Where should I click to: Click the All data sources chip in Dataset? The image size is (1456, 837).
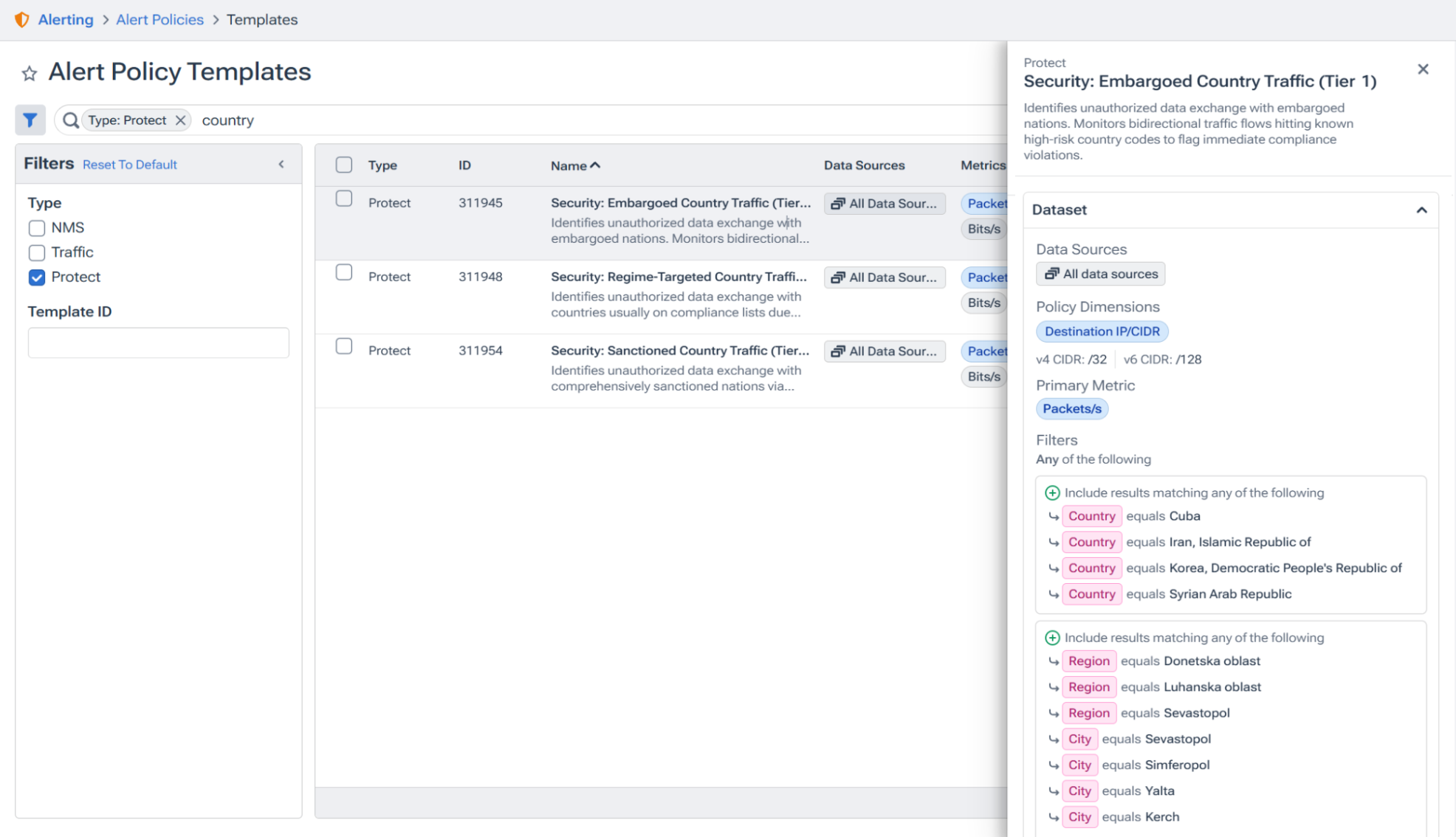[x=1101, y=274]
